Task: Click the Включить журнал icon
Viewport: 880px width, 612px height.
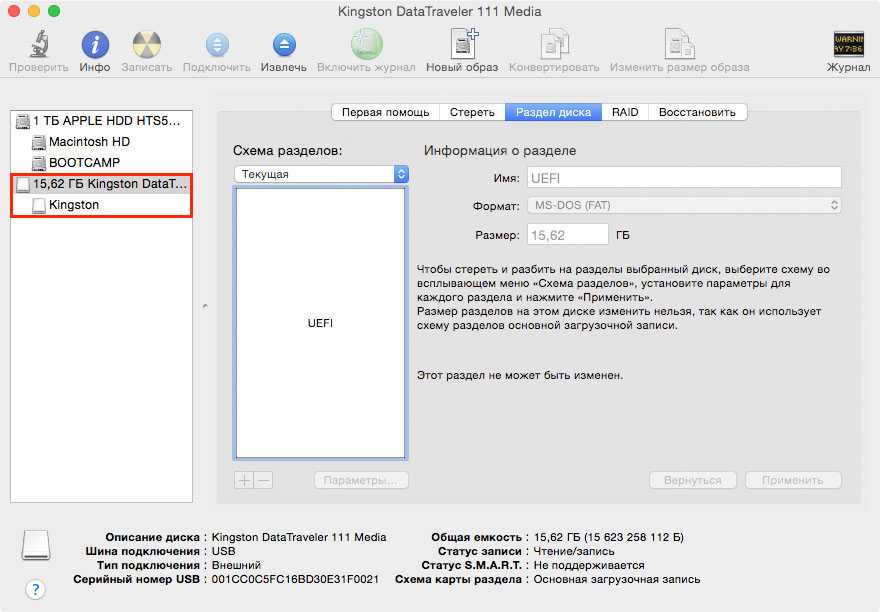Action: 366,44
